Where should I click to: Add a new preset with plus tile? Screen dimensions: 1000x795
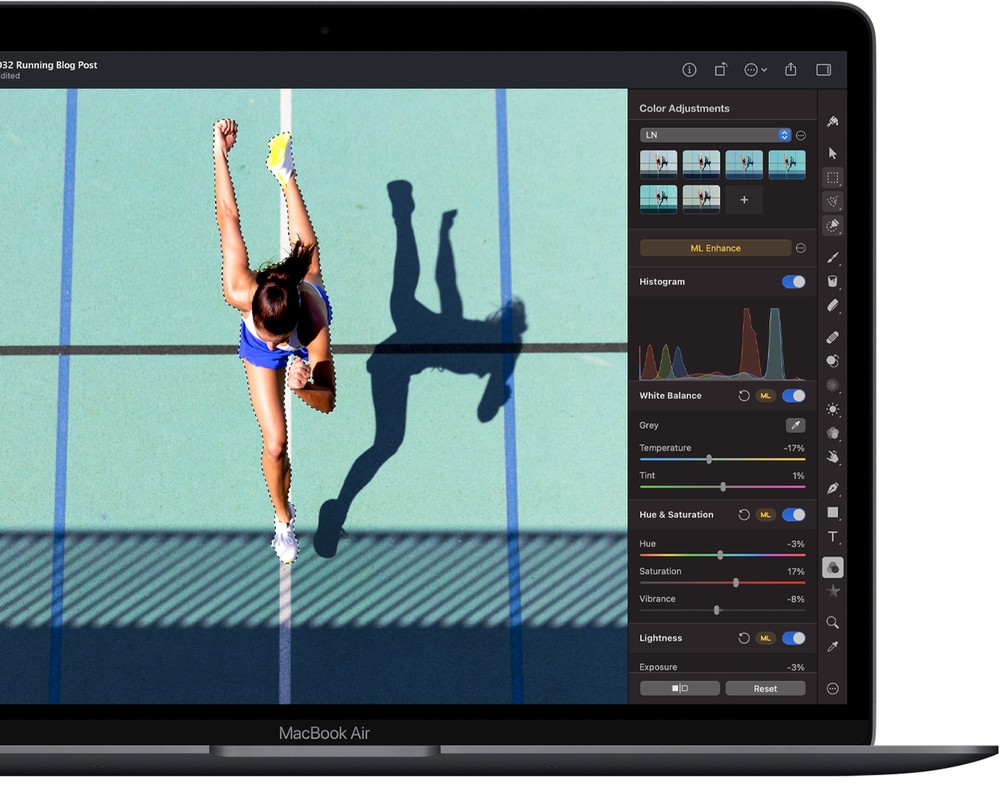coord(744,200)
